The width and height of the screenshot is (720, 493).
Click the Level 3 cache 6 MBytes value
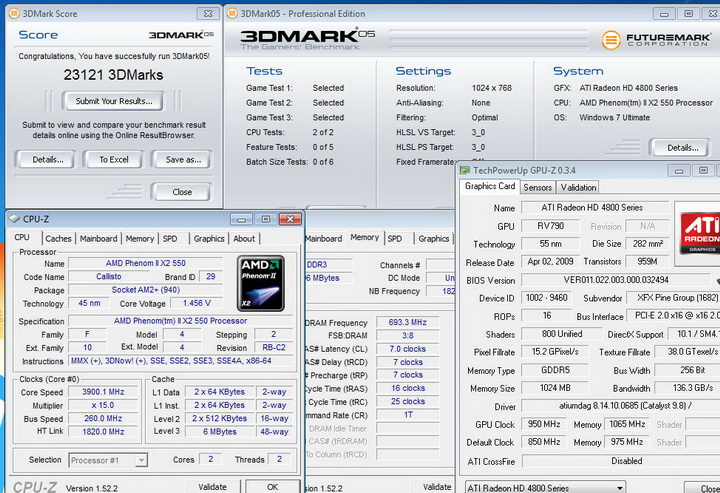[x=219, y=431]
